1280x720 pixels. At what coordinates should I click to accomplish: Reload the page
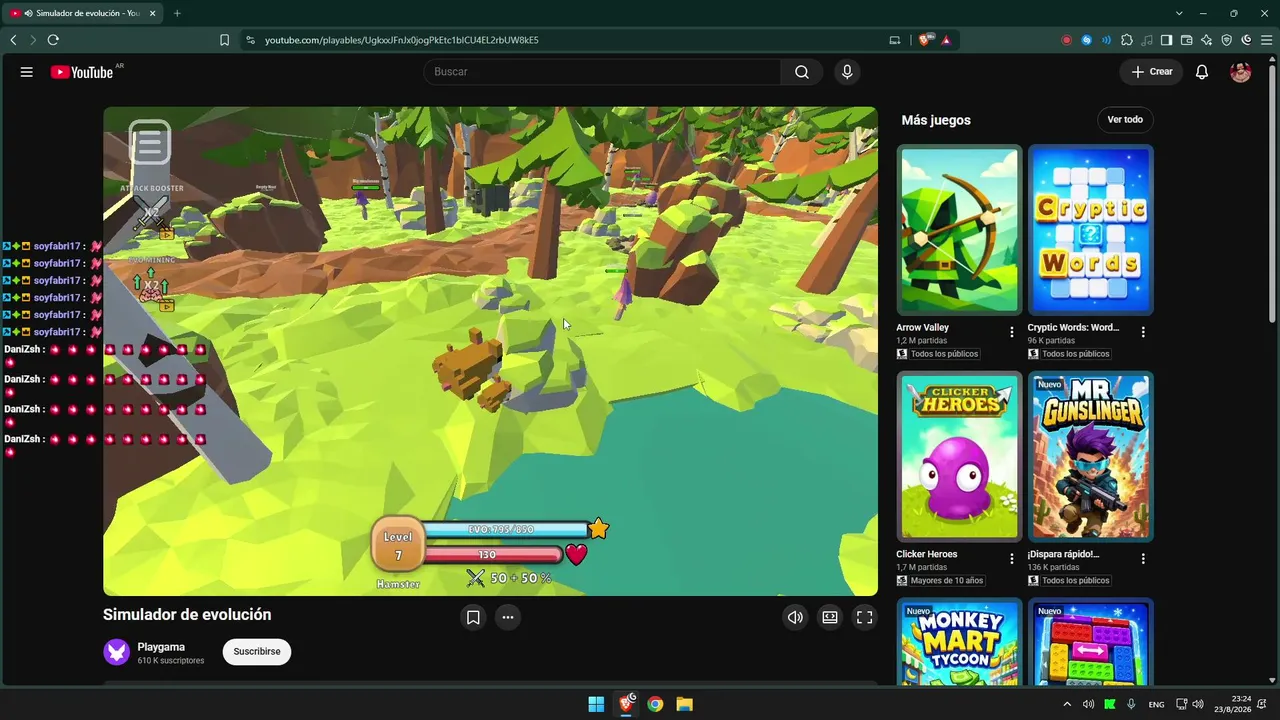point(53,40)
